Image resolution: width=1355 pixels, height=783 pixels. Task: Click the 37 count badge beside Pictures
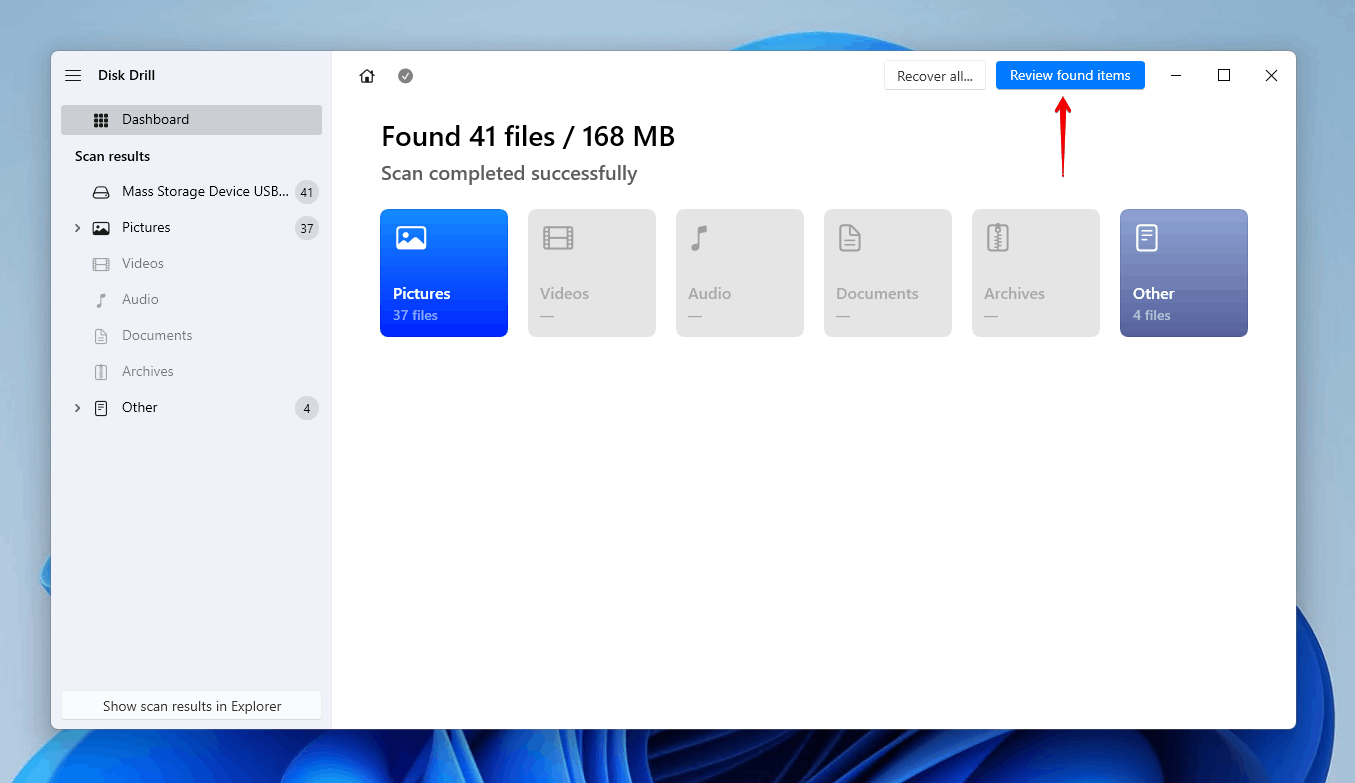[x=307, y=228]
